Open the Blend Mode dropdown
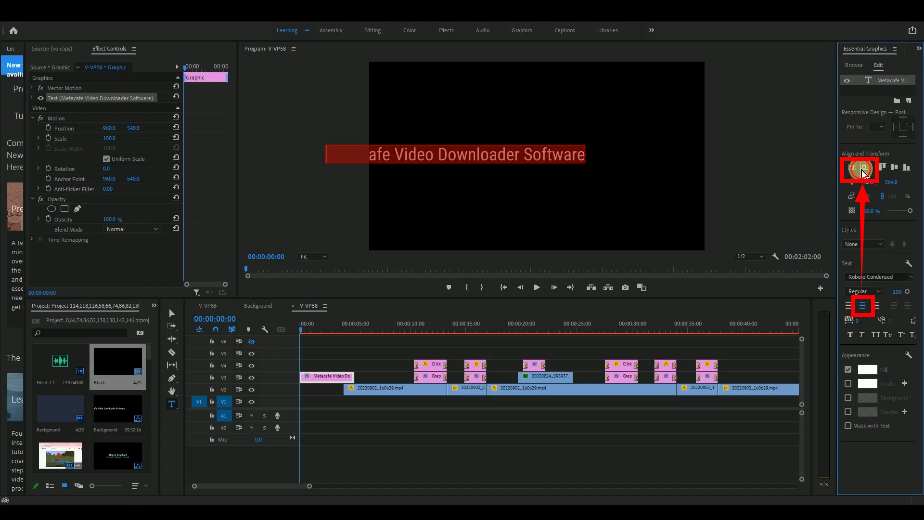 (132, 229)
